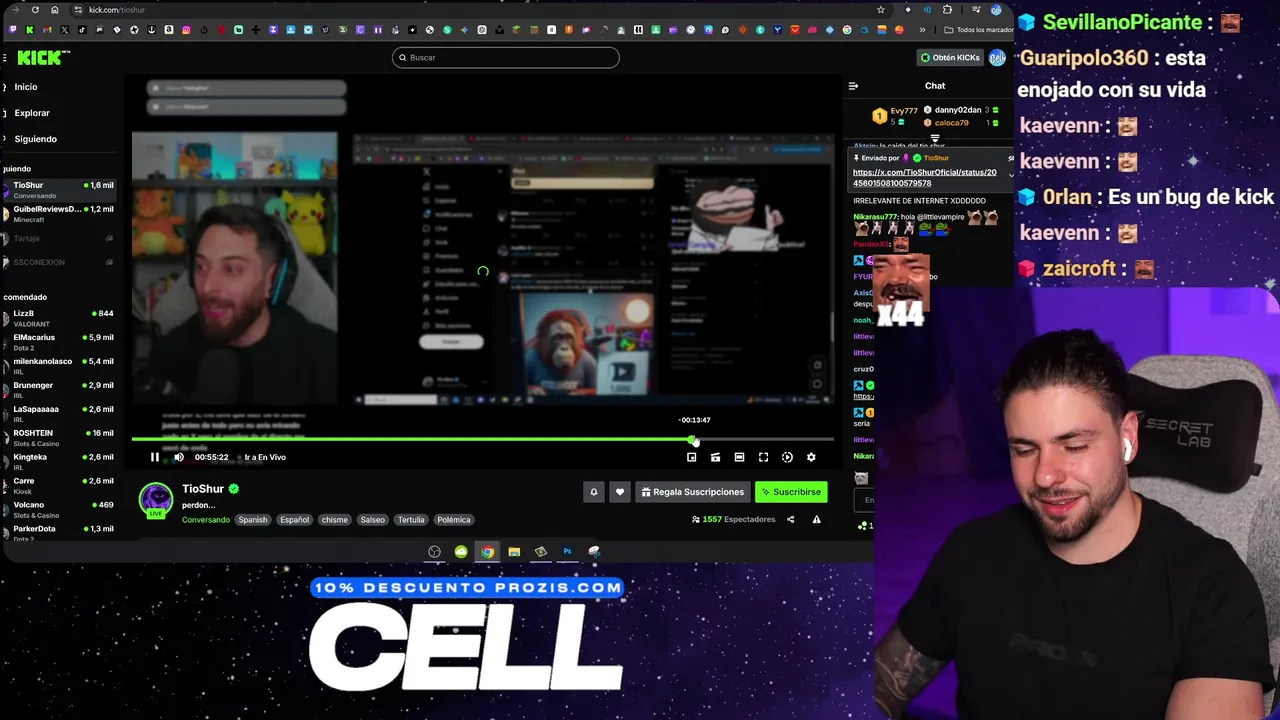Click danny02dan in chat leaderboard
The width and height of the screenshot is (1280, 720).
point(958,110)
